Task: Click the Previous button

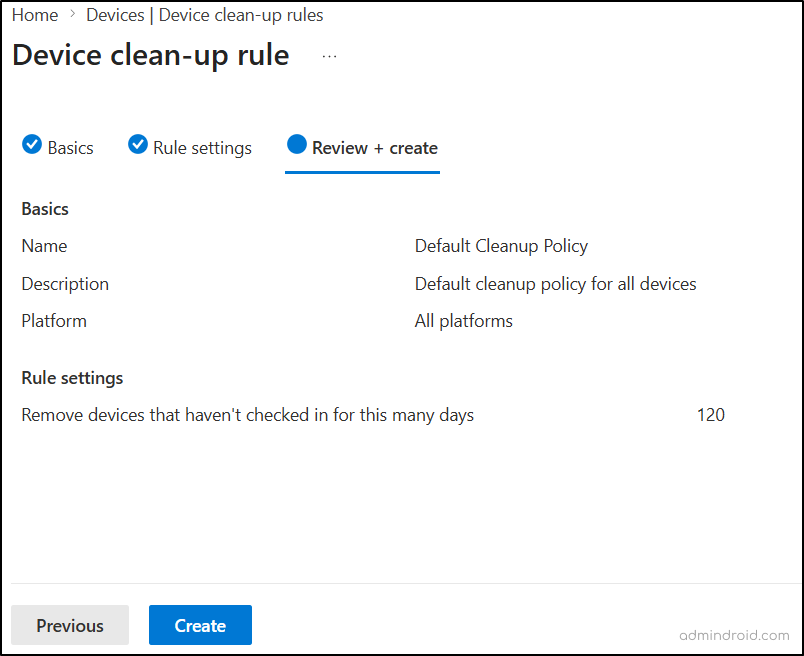Action: pos(69,625)
